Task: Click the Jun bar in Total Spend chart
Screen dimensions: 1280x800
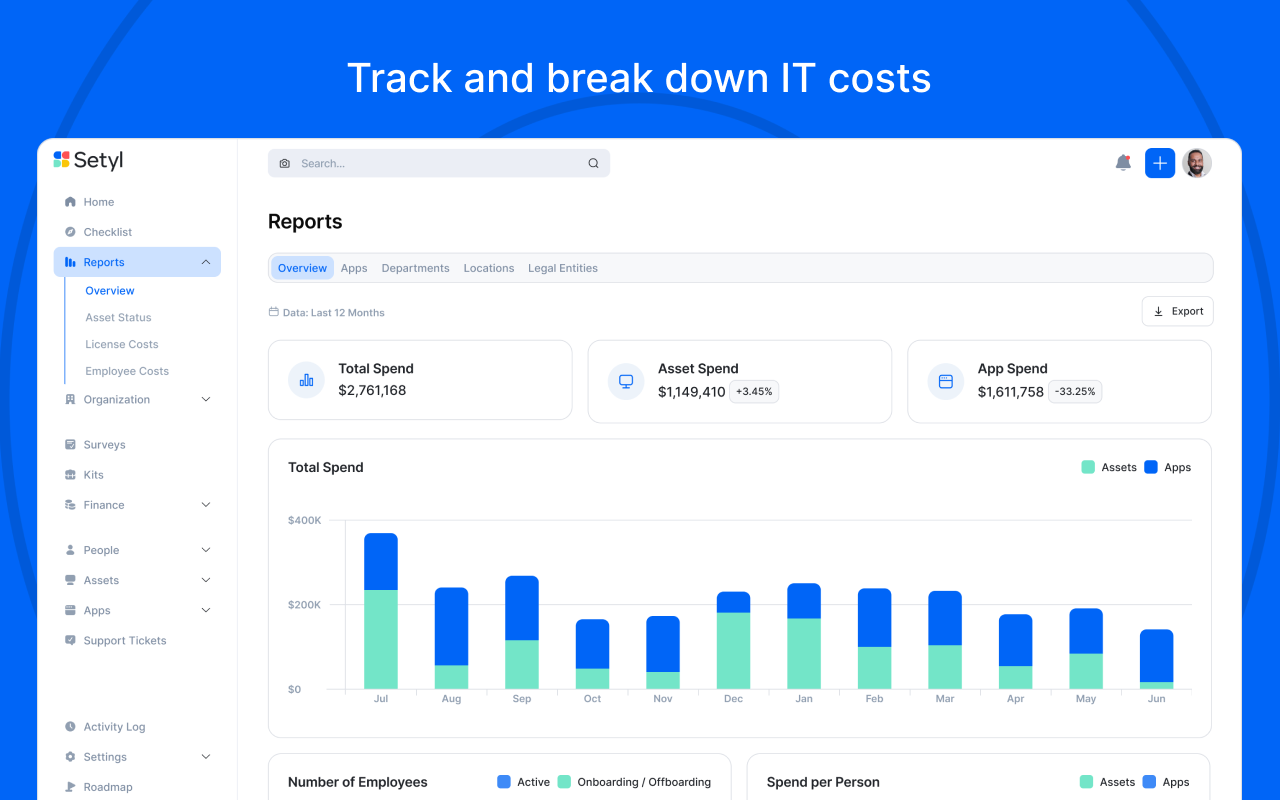Action: [1157, 659]
